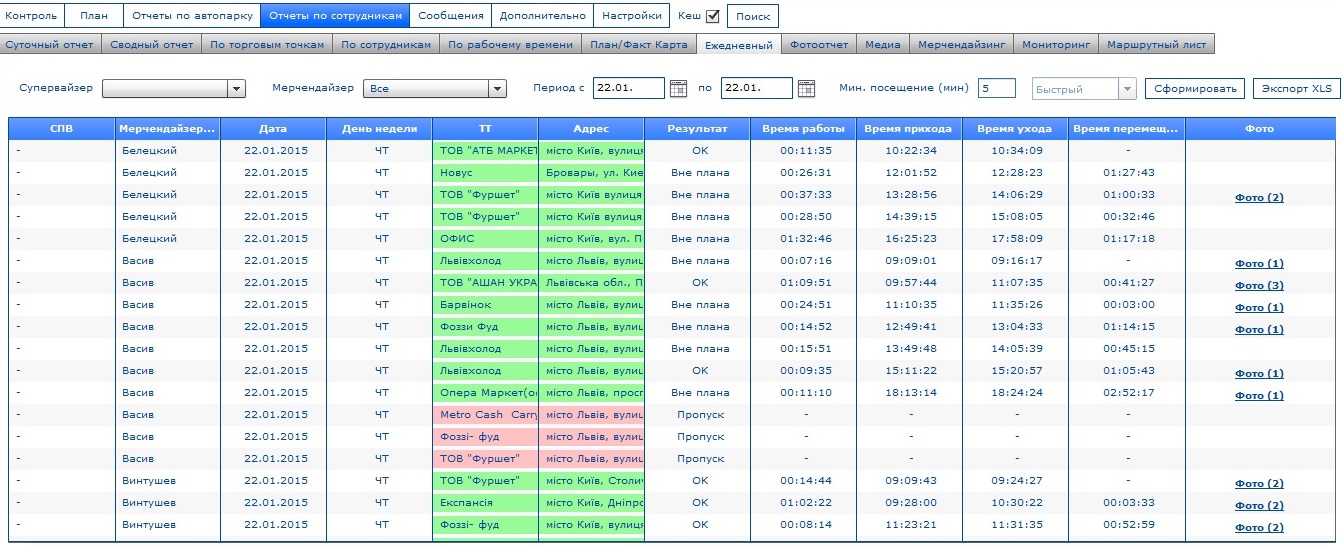Select the Барвінок store cell
Image resolution: width=1342 pixels, height=550 pixels.
click(x=485, y=304)
